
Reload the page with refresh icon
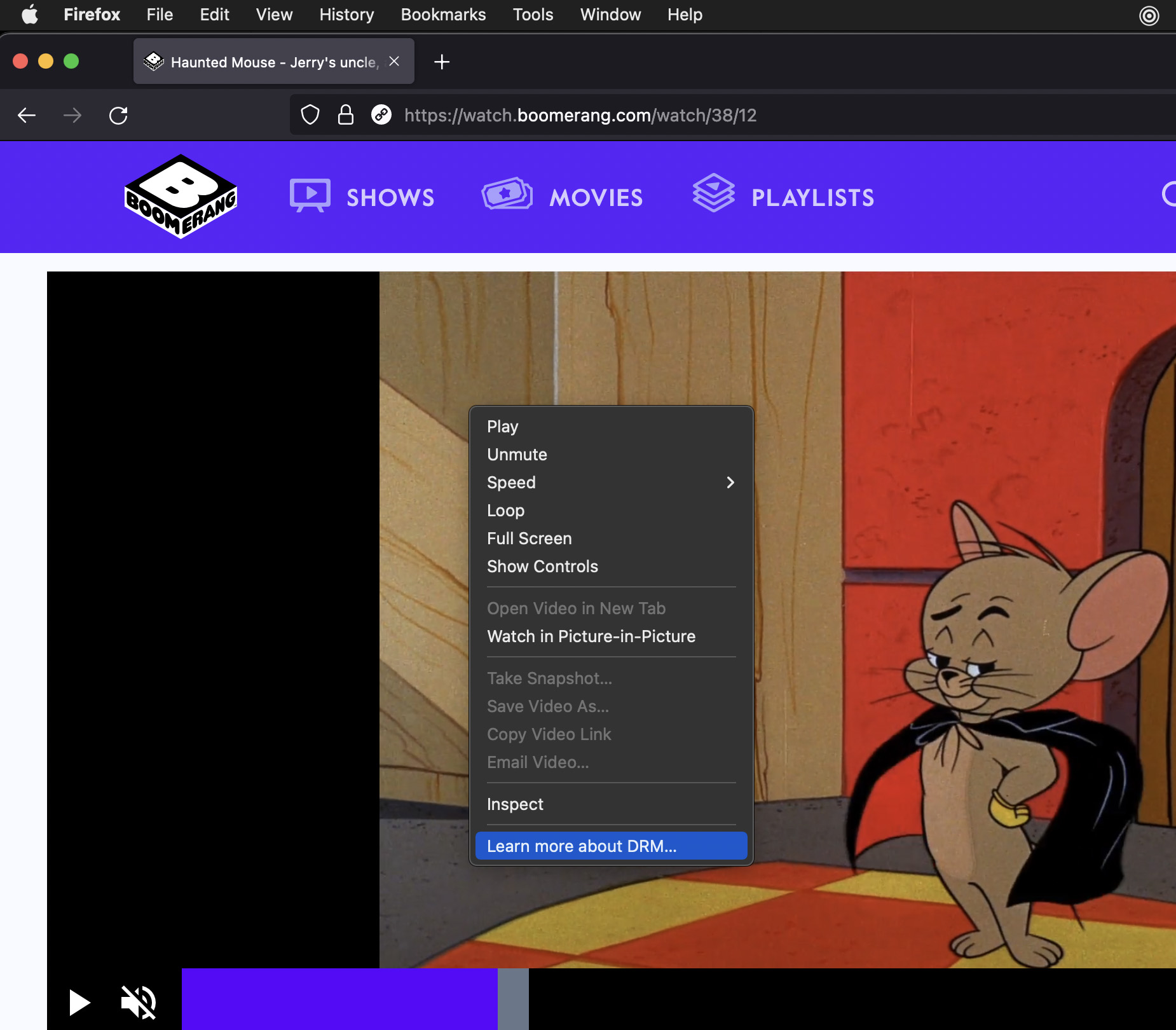coord(118,115)
